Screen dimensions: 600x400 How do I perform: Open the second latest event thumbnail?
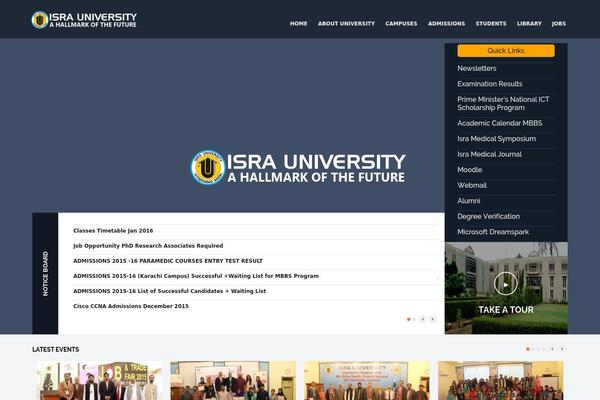tap(233, 380)
